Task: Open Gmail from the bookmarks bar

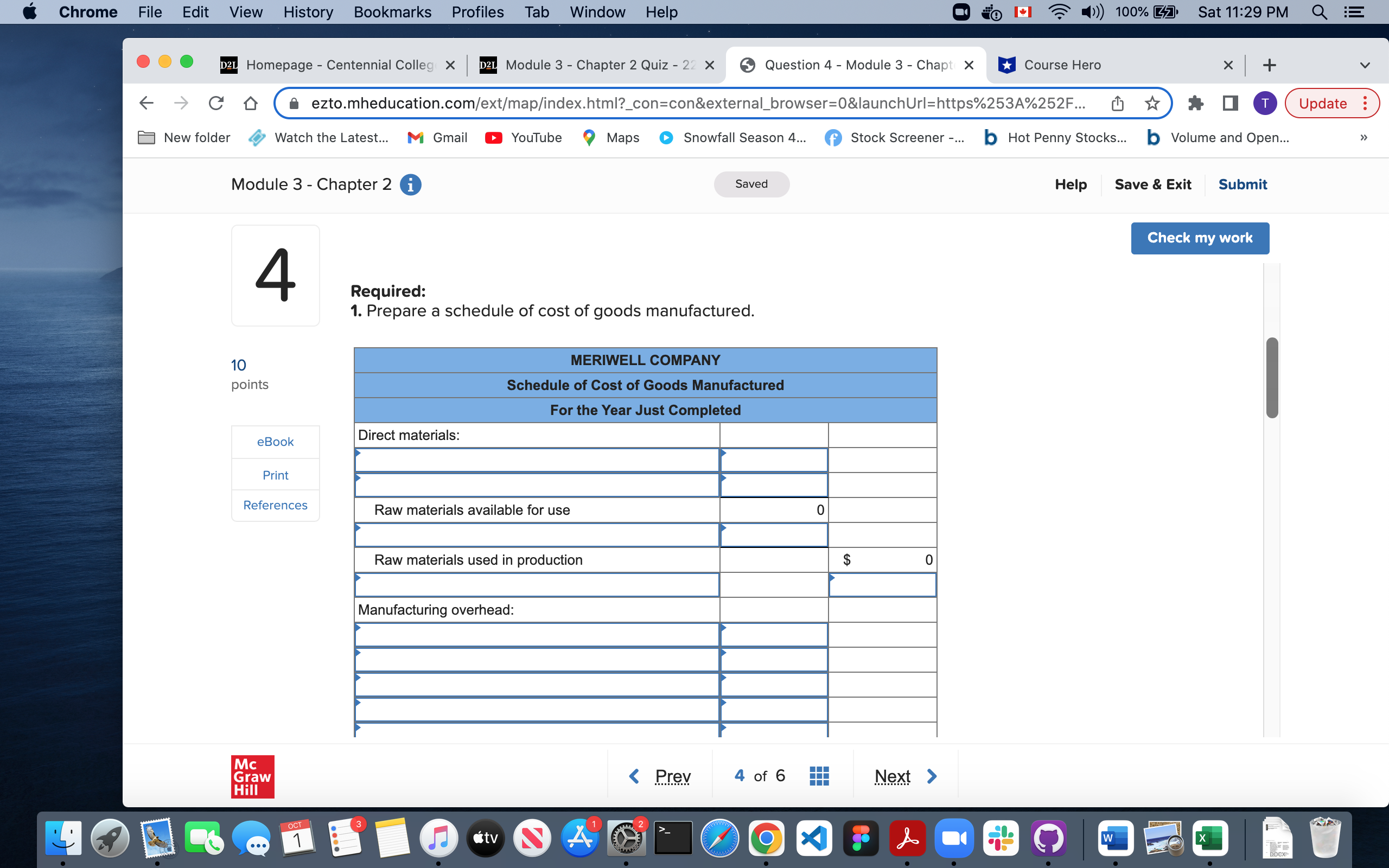Action: click(x=437, y=137)
